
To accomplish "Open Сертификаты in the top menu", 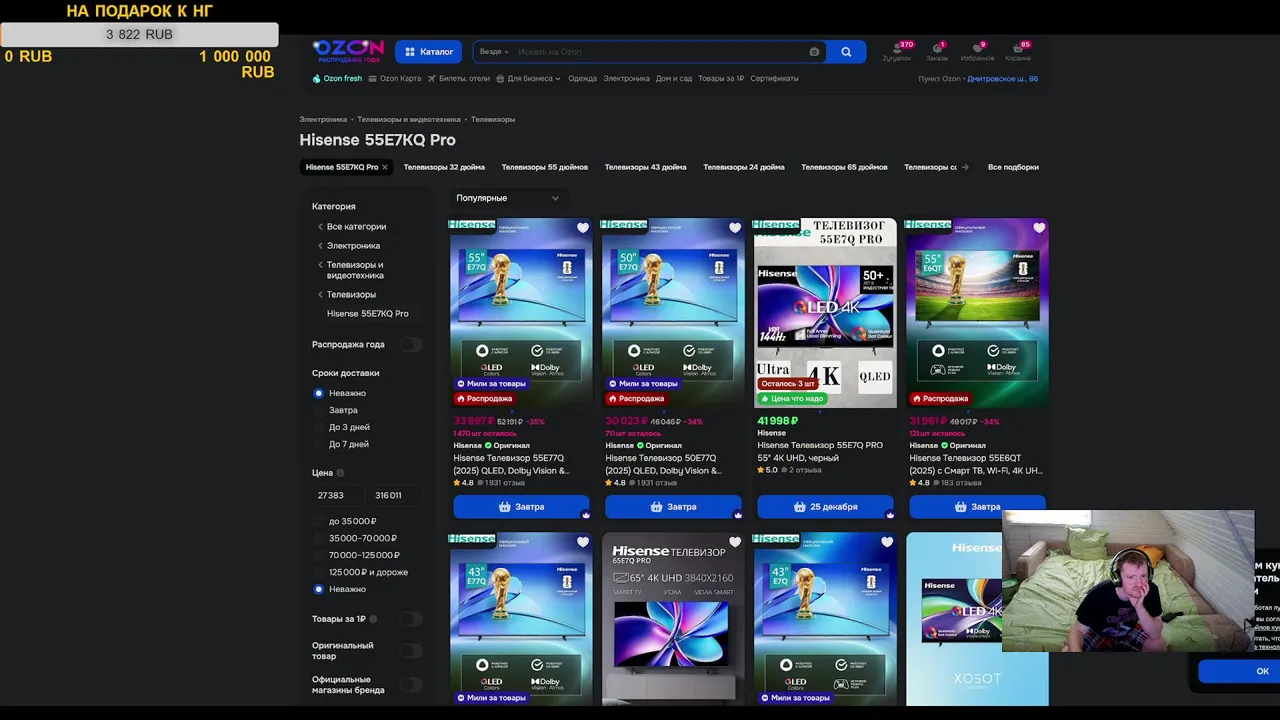I will [775, 78].
